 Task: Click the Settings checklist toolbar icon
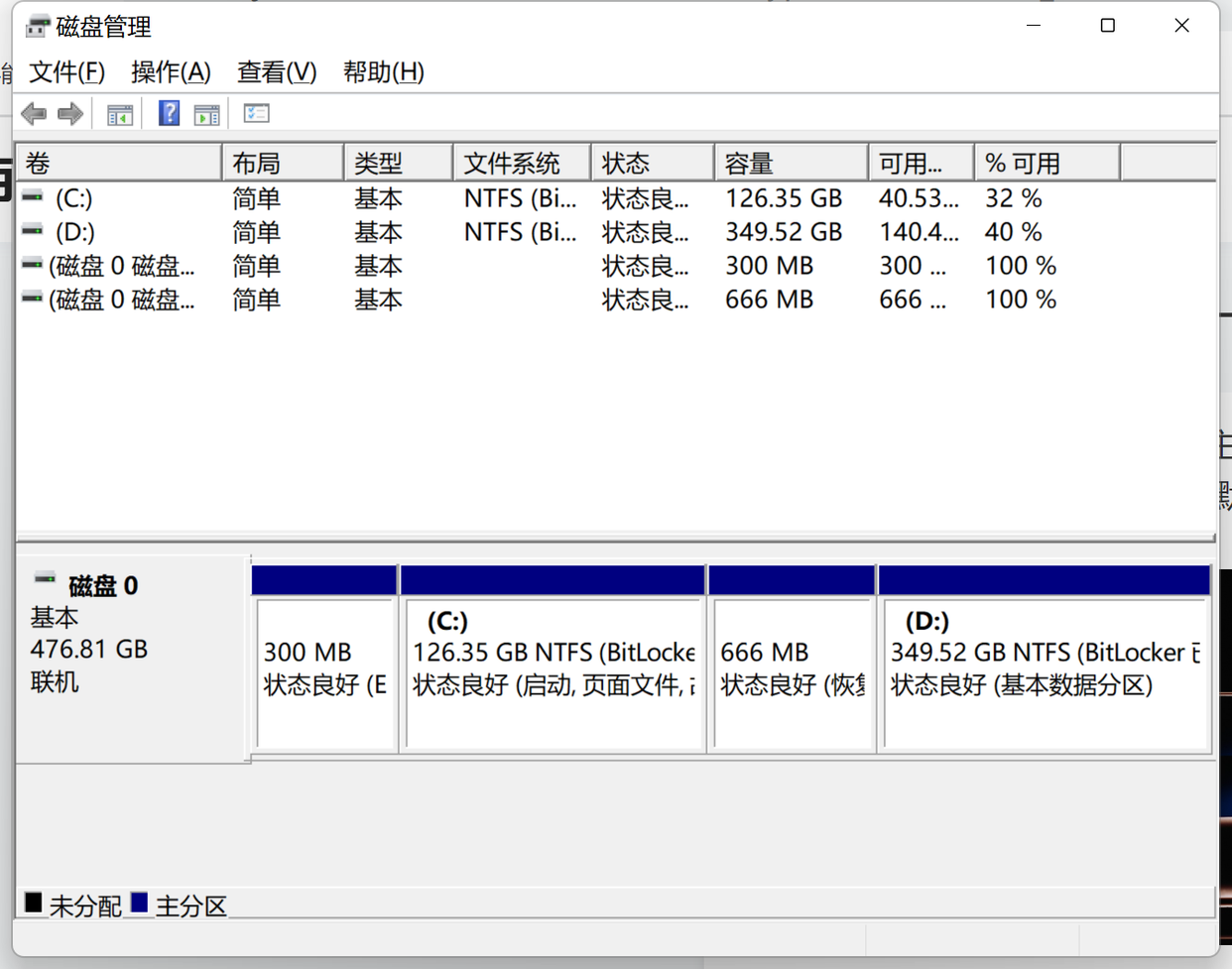tap(256, 113)
